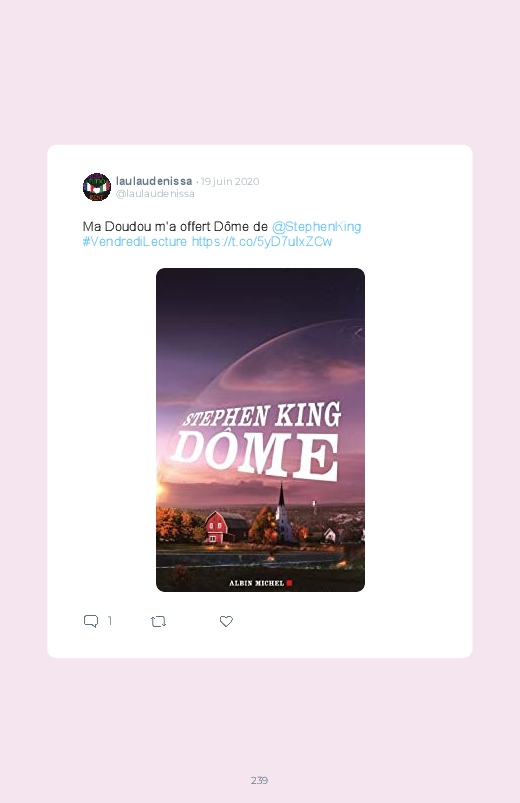Click the grey @laulaudenissa handle

click(155, 194)
